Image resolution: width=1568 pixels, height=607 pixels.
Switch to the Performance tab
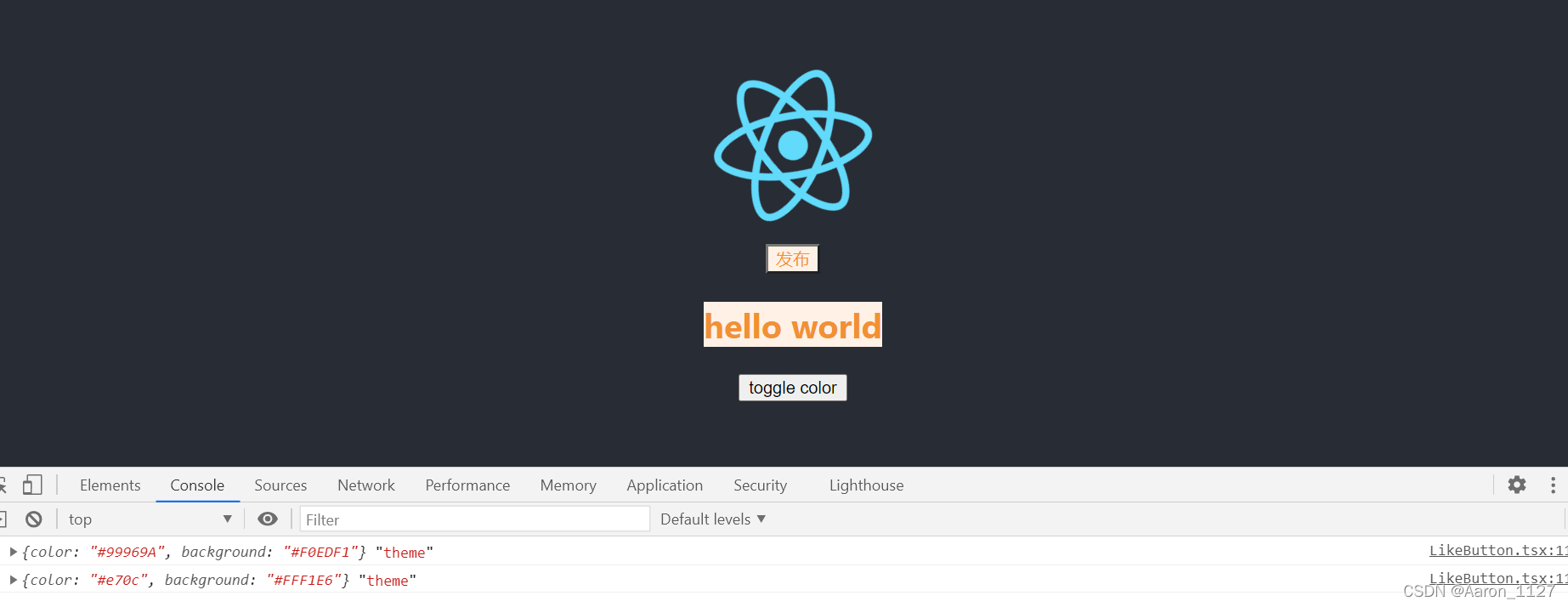click(467, 485)
